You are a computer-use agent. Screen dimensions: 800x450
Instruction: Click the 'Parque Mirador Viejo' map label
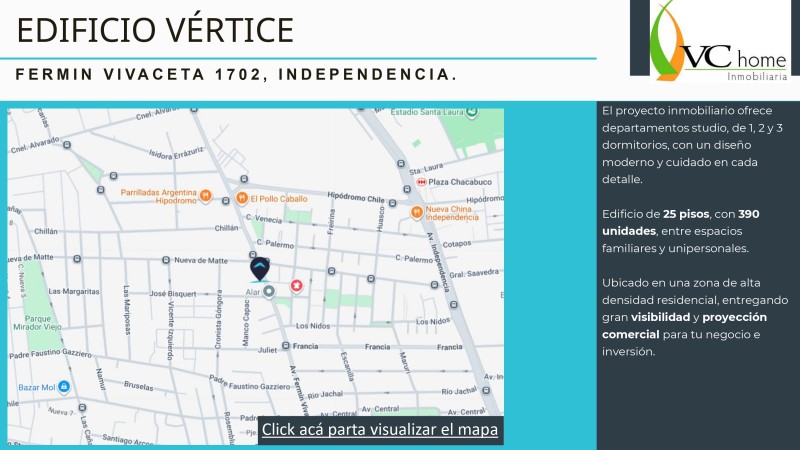coord(37,322)
